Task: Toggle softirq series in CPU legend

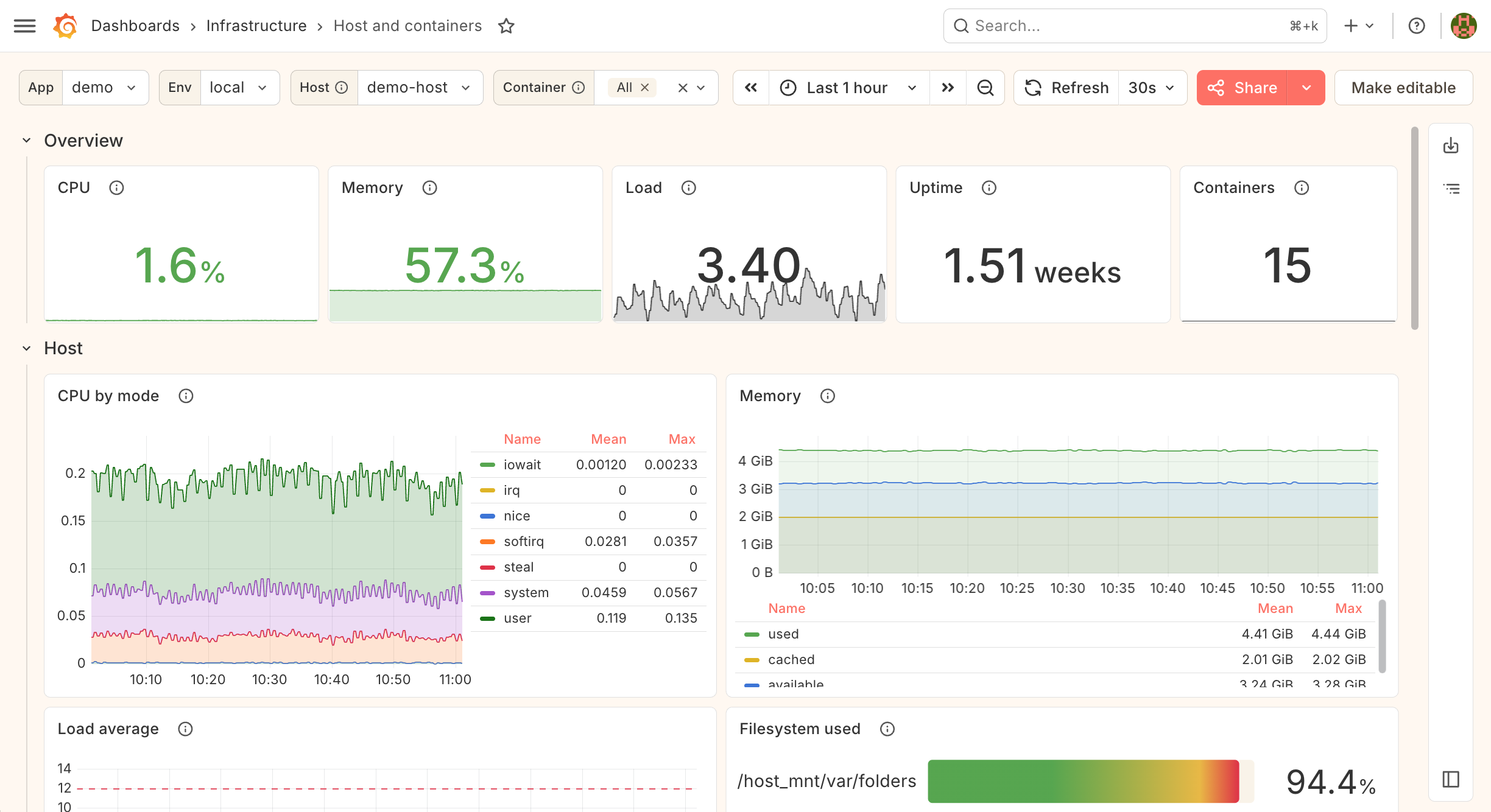Action: click(x=523, y=541)
